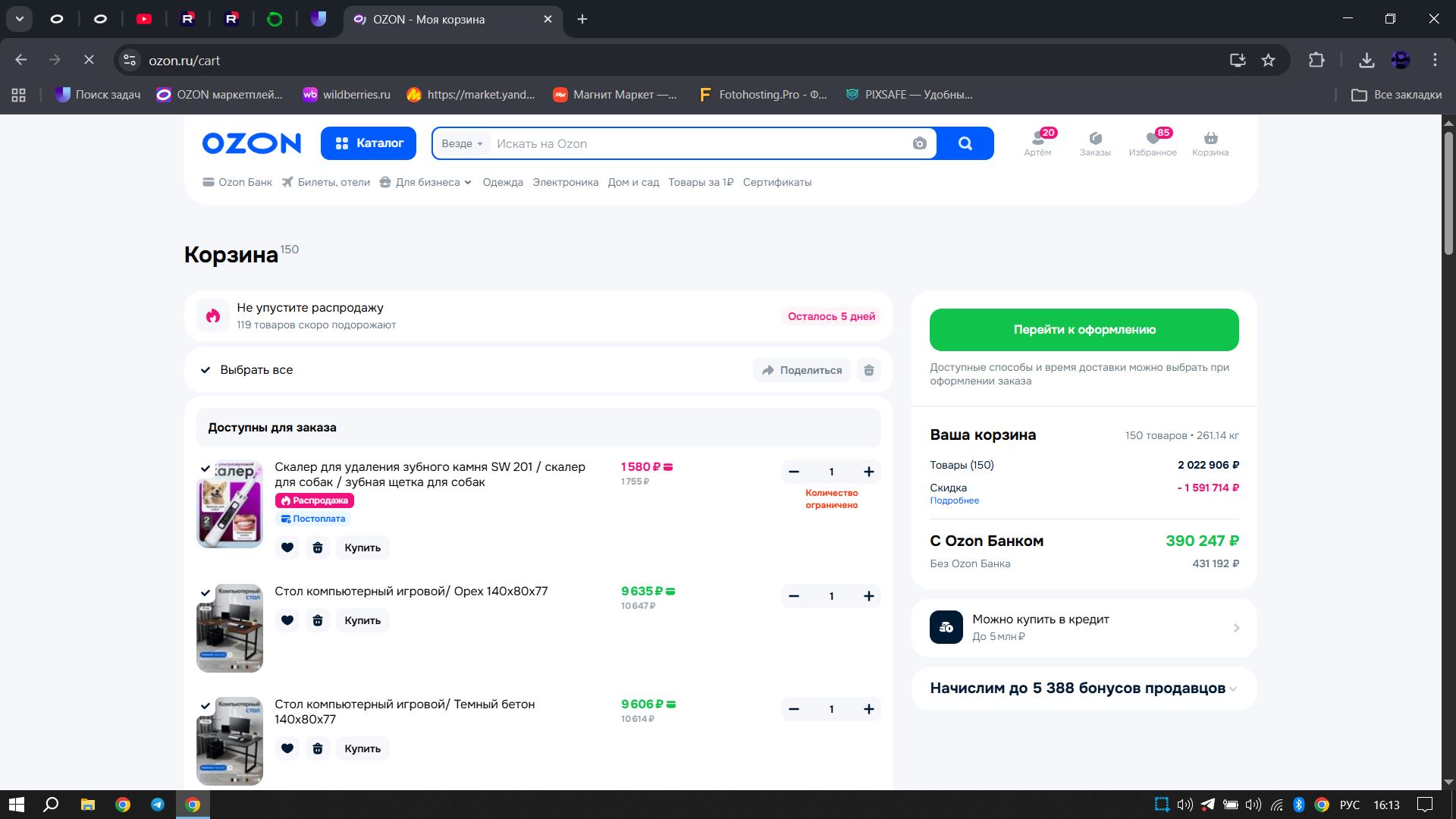
Task: Open Заказы orders box icon
Action: [1095, 139]
